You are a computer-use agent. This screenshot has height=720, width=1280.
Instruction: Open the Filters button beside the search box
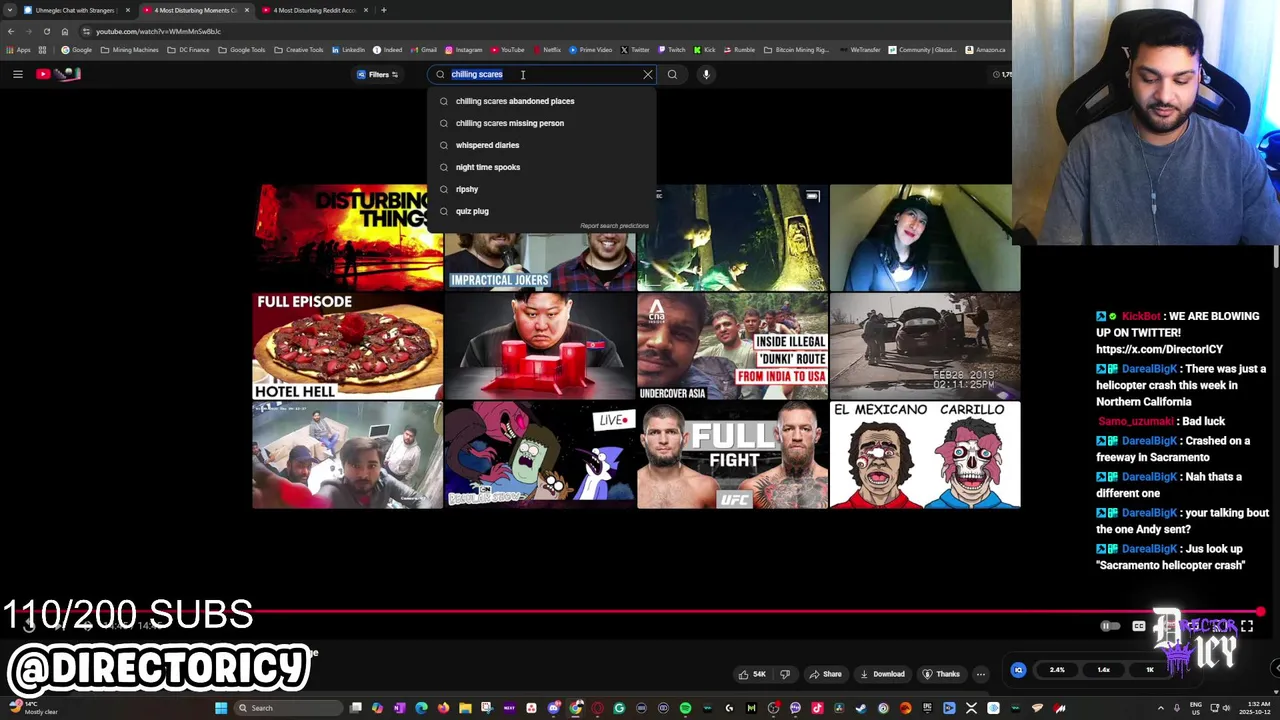point(378,74)
